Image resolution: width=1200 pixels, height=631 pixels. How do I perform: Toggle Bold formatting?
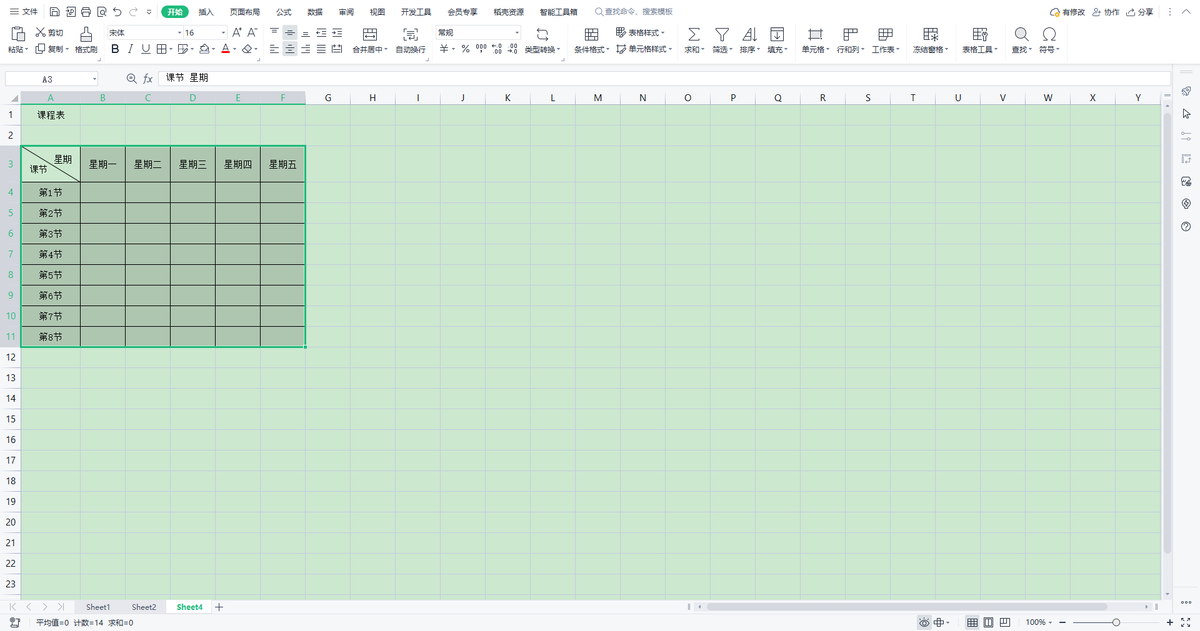click(x=115, y=49)
